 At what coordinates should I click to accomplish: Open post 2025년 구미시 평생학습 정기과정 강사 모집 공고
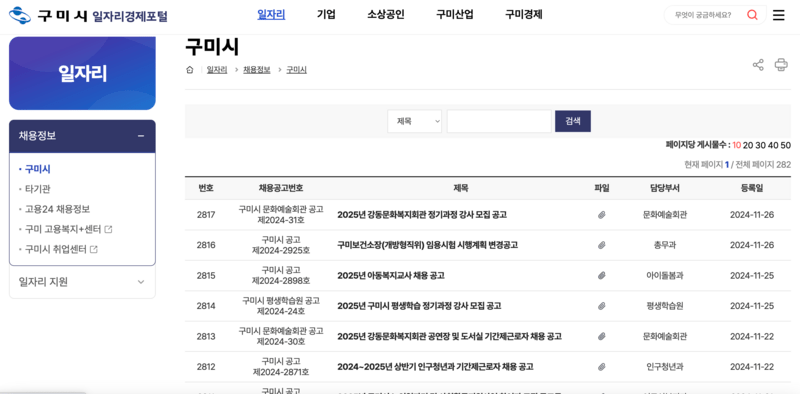419,306
